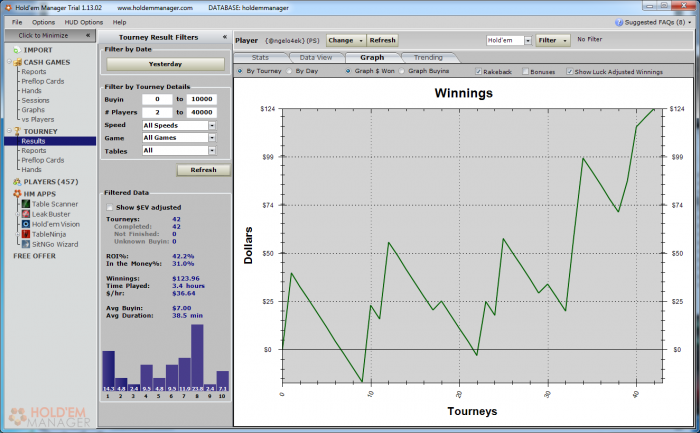
Task: Toggle the Rakeback checkbox
Action: 478,71
